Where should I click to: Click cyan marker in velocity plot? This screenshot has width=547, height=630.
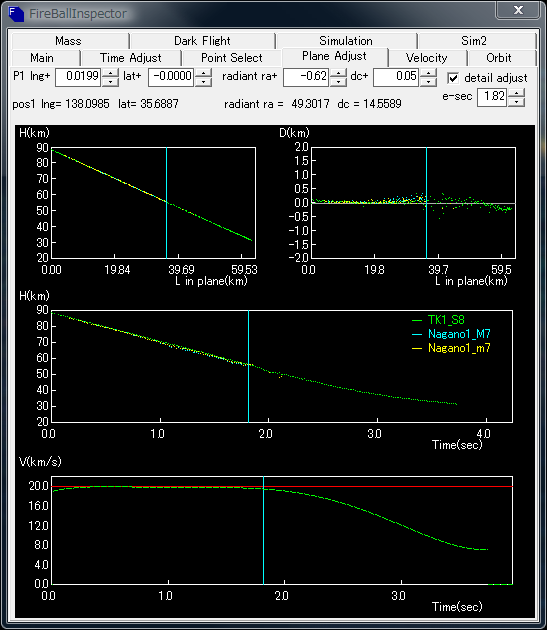263,530
